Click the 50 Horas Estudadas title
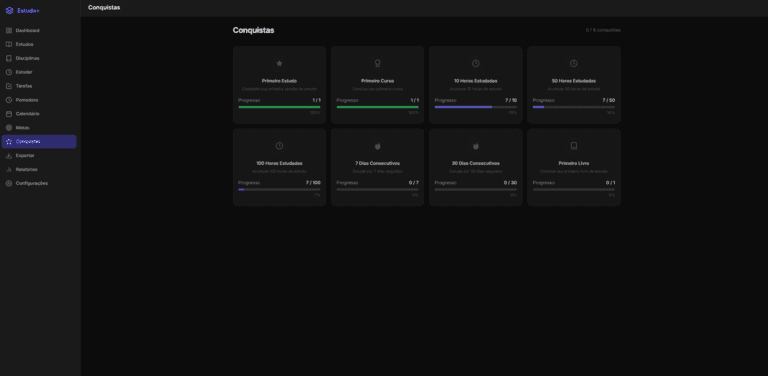This screenshot has width=768, height=376. tap(574, 81)
